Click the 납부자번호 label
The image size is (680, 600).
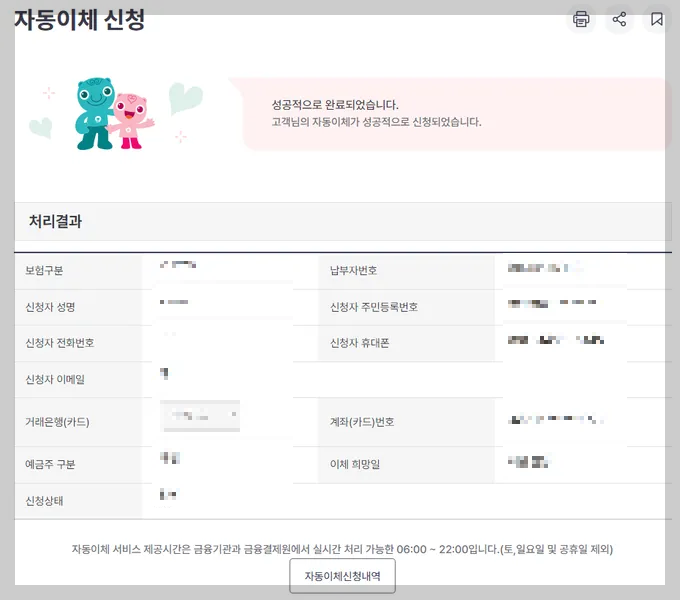coord(353,271)
